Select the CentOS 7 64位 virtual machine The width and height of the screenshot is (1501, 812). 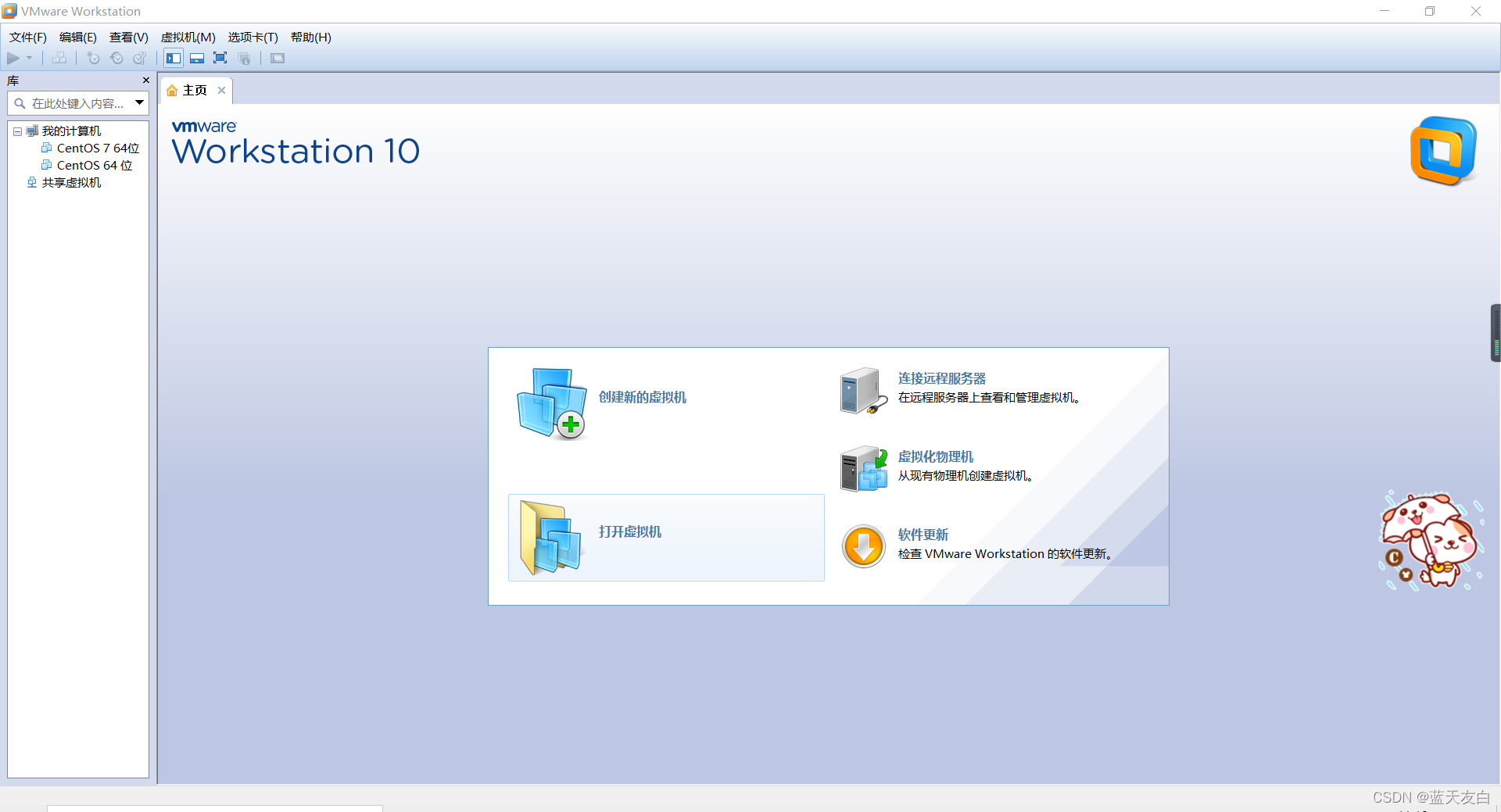98,148
